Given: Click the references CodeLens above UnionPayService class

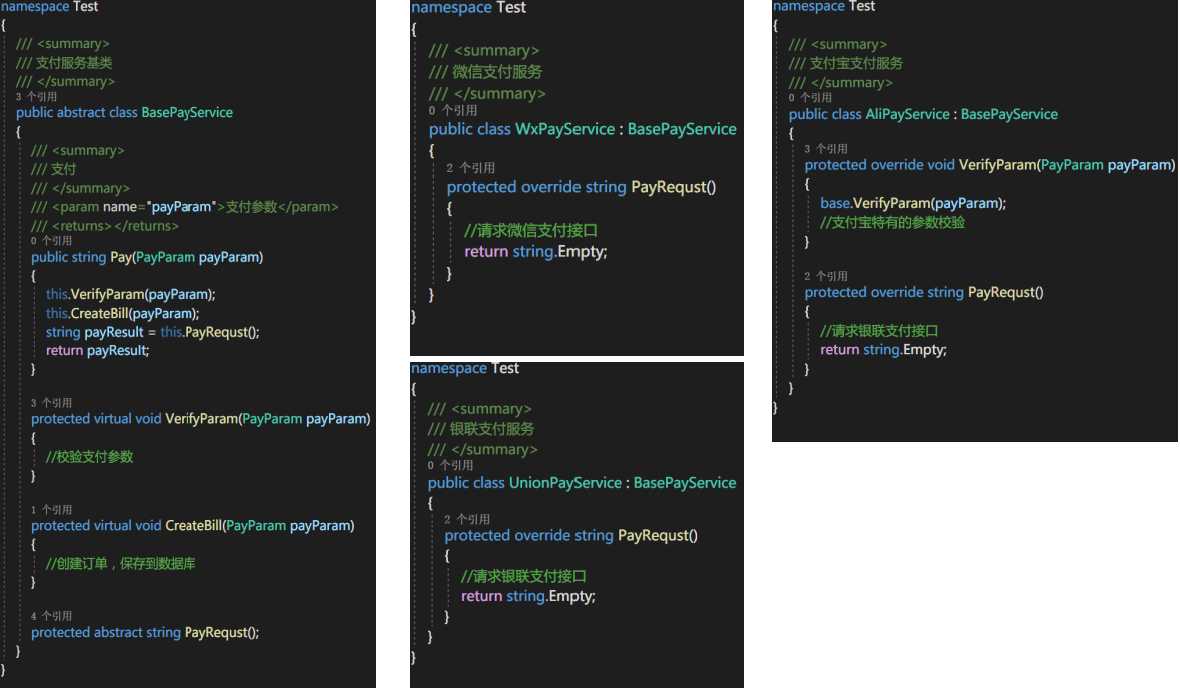Looking at the screenshot, I should [x=450, y=465].
